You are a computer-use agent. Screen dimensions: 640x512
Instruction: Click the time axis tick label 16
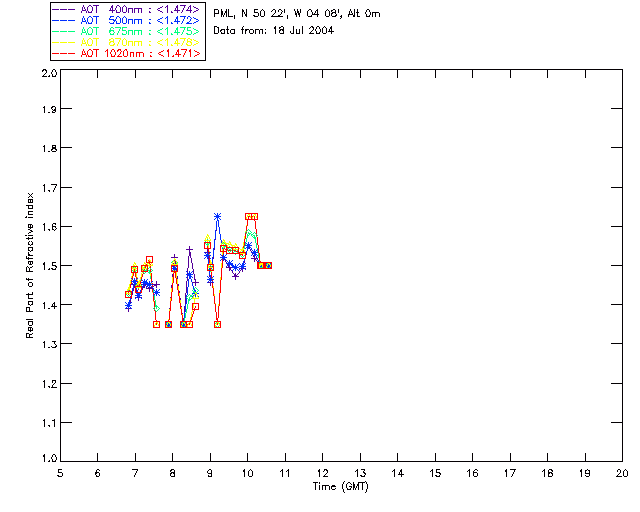pos(472,473)
